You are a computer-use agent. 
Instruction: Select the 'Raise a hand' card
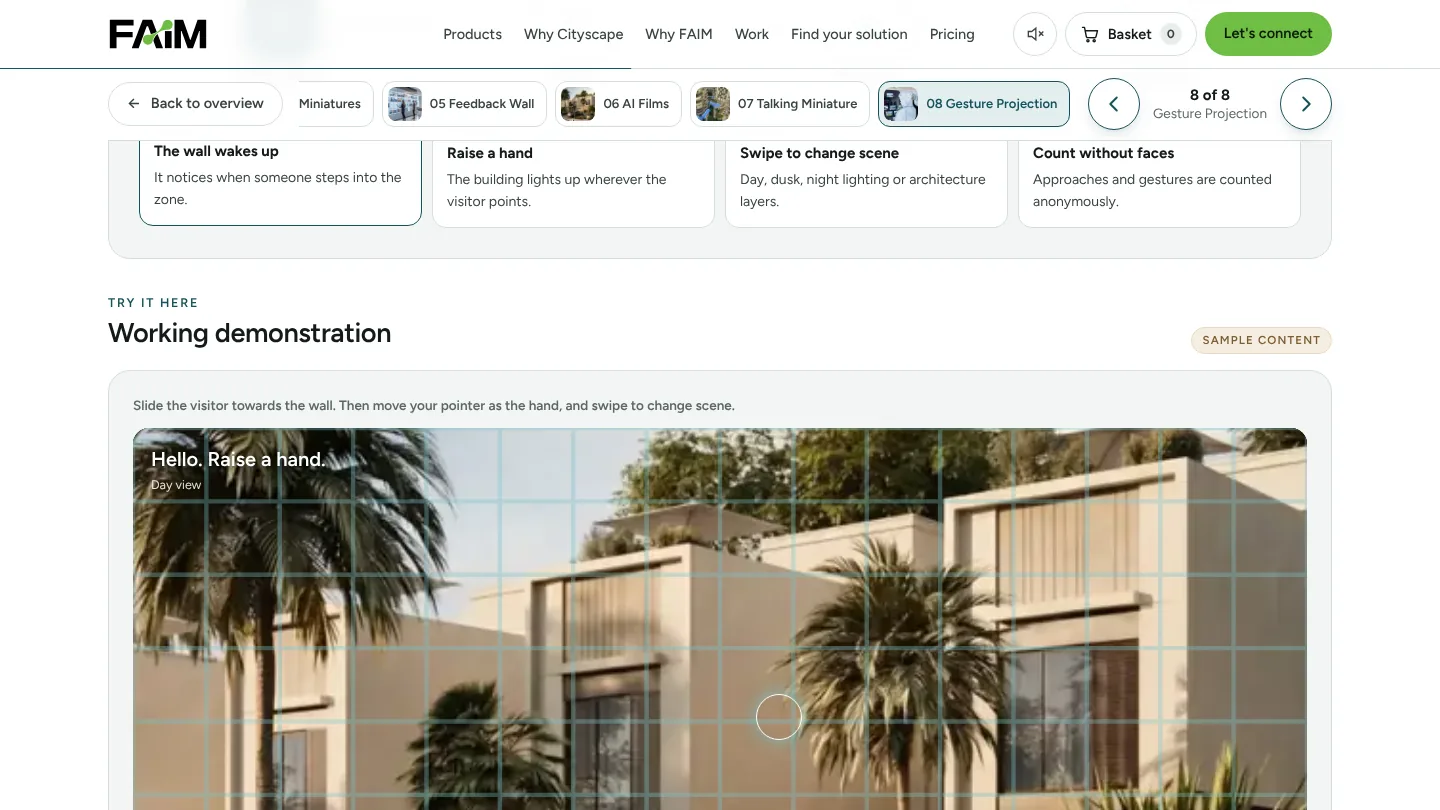point(573,184)
